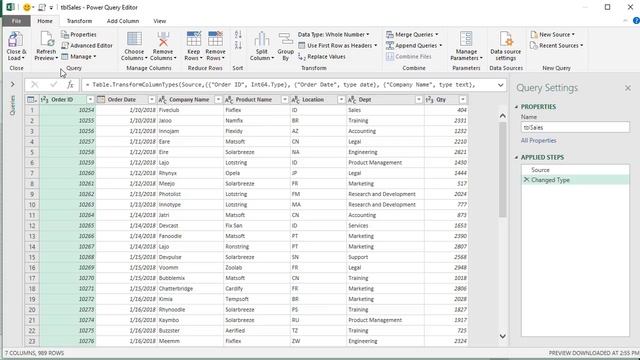
Task: Expand the formula bar with the chevron
Action: click(x=500, y=85)
